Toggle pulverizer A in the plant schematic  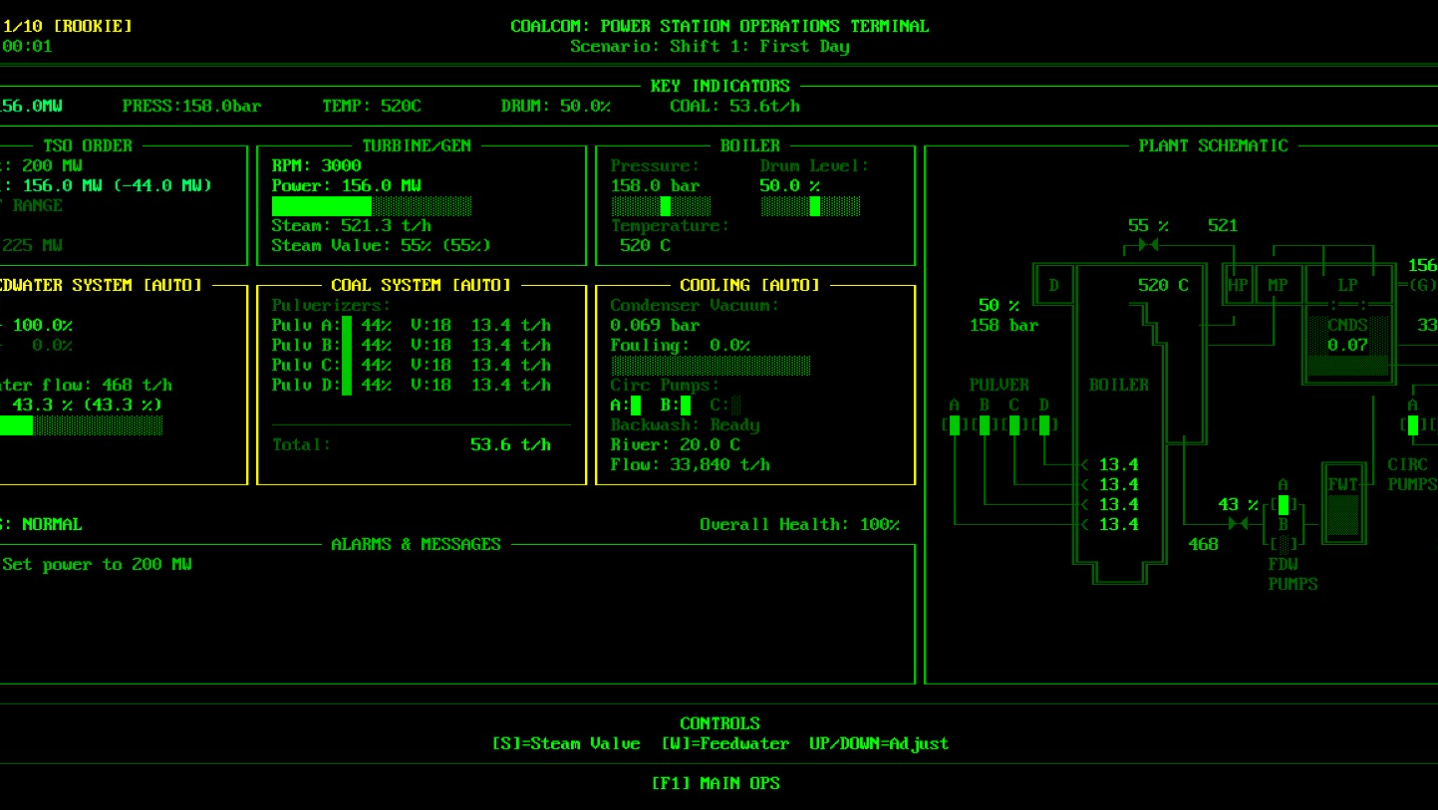pyautogui.click(x=954, y=425)
